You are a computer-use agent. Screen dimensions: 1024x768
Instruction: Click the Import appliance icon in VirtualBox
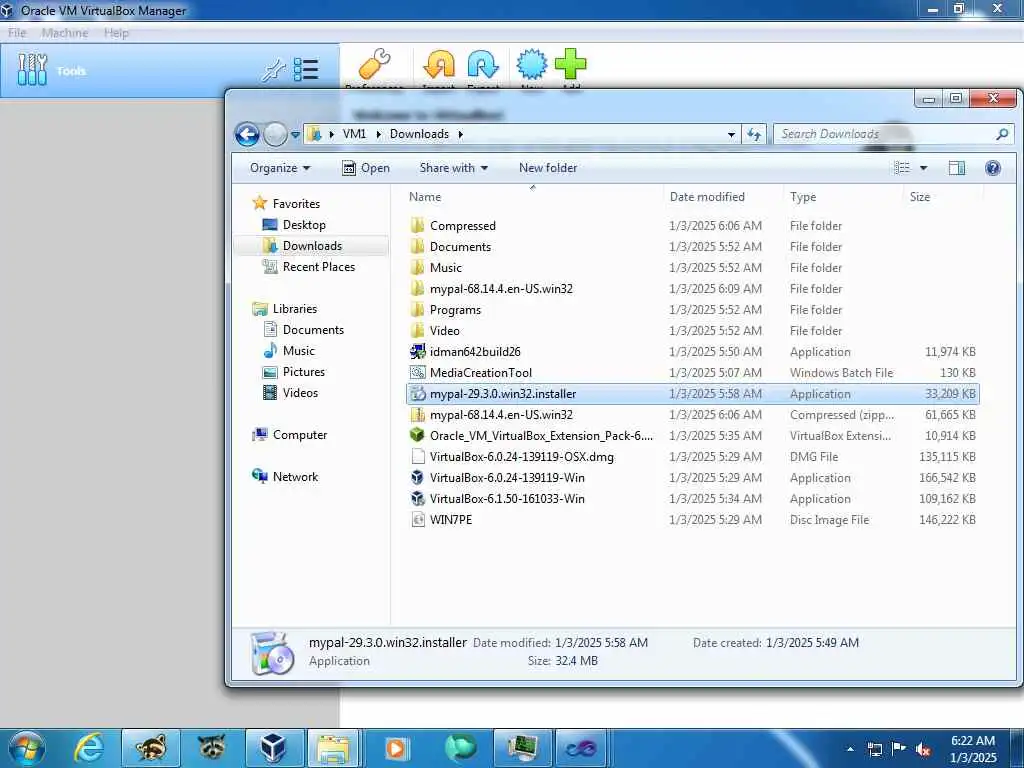point(439,64)
